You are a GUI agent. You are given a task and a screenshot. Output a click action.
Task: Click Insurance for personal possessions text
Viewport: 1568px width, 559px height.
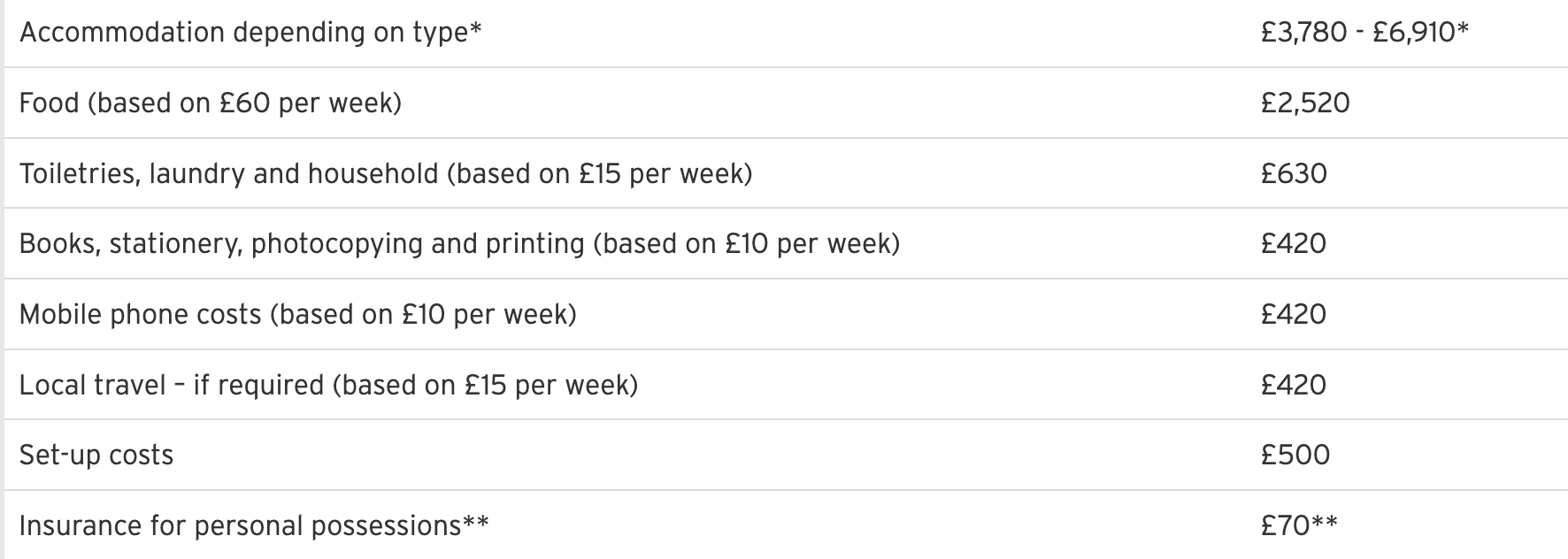239,525
